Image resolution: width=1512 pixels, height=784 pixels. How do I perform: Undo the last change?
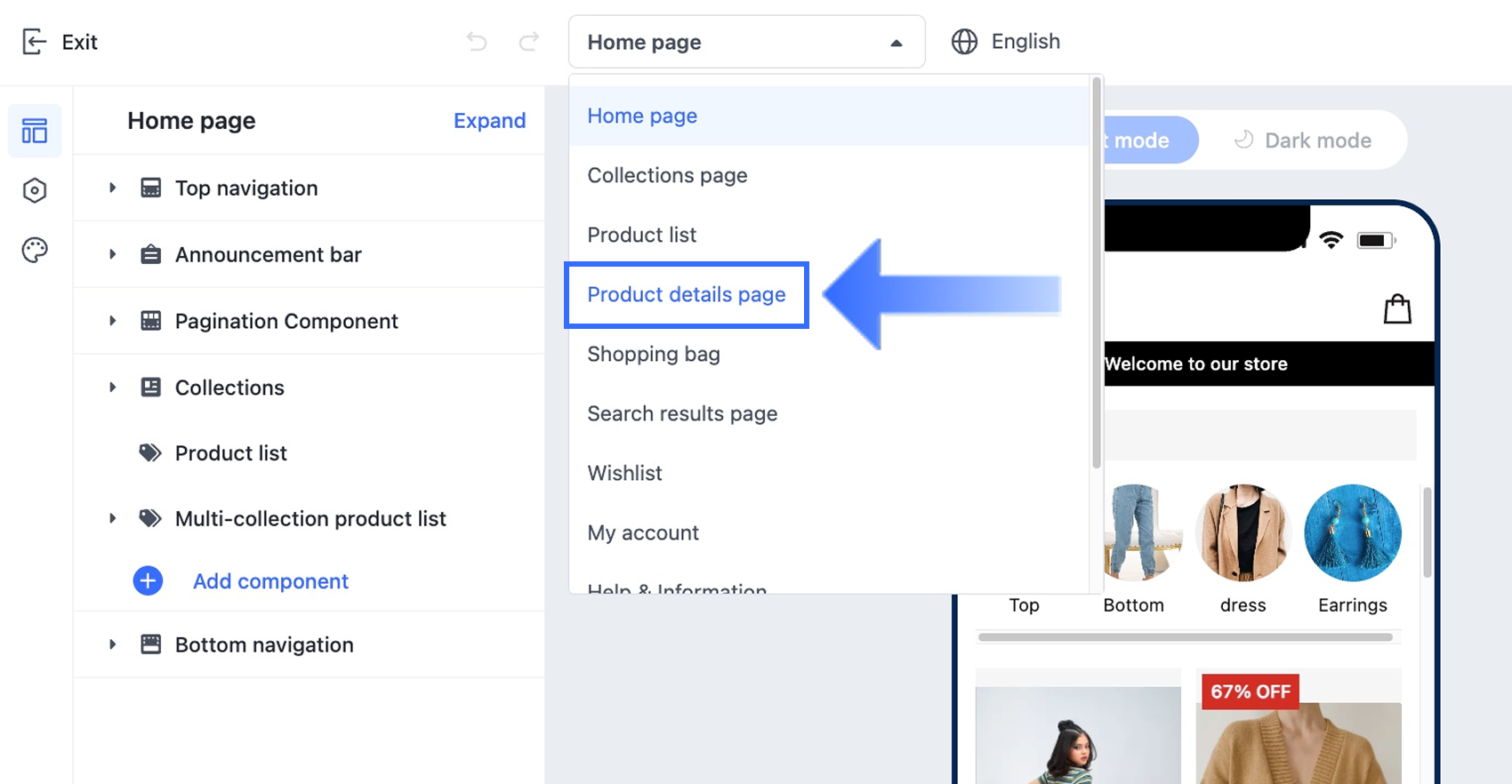pos(477,42)
